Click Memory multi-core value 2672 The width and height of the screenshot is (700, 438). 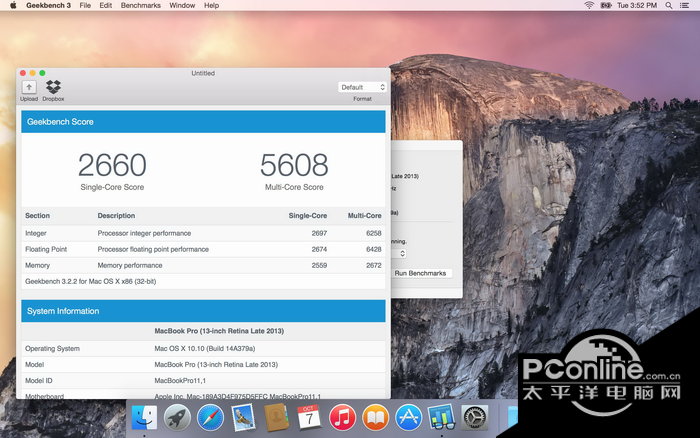pos(374,265)
